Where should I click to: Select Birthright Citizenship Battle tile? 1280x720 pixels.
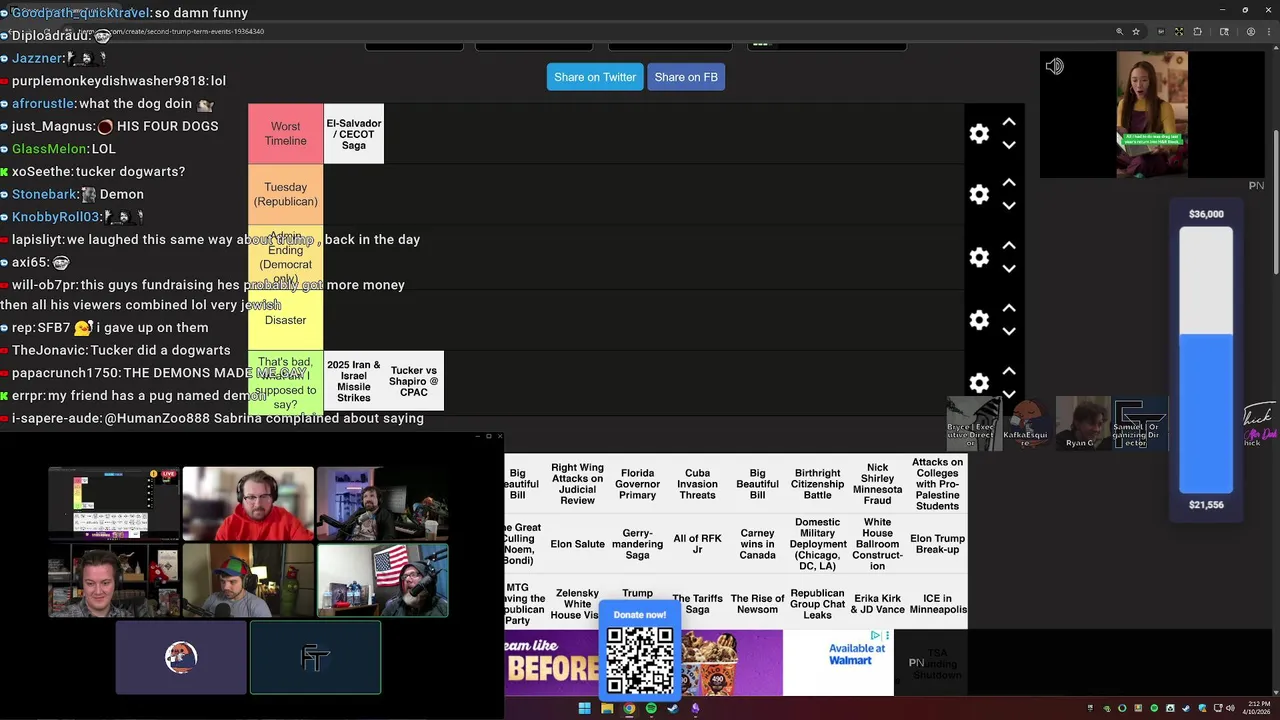[817, 484]
